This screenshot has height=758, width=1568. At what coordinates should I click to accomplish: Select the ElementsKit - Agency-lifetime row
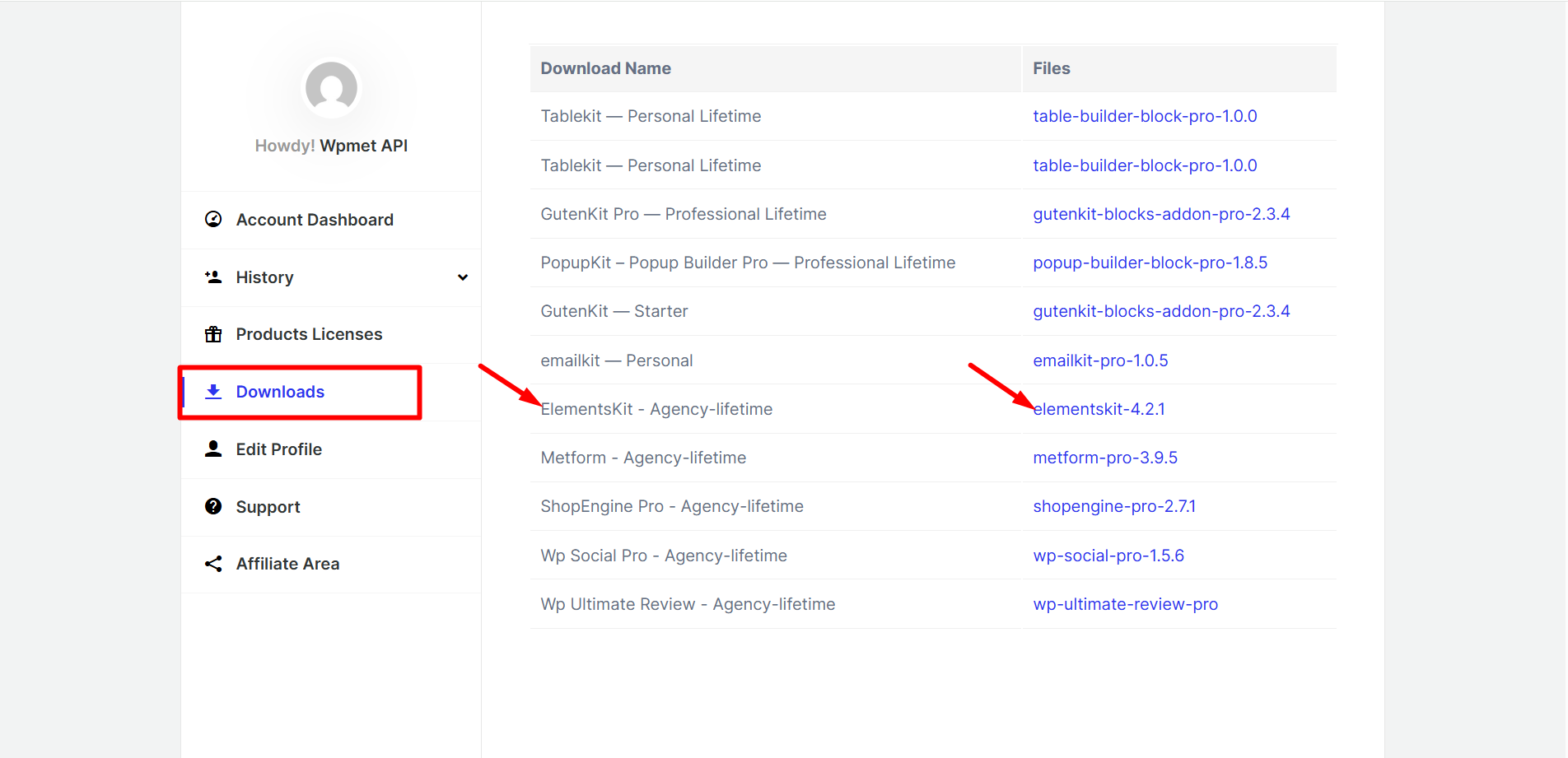(656, 408)
